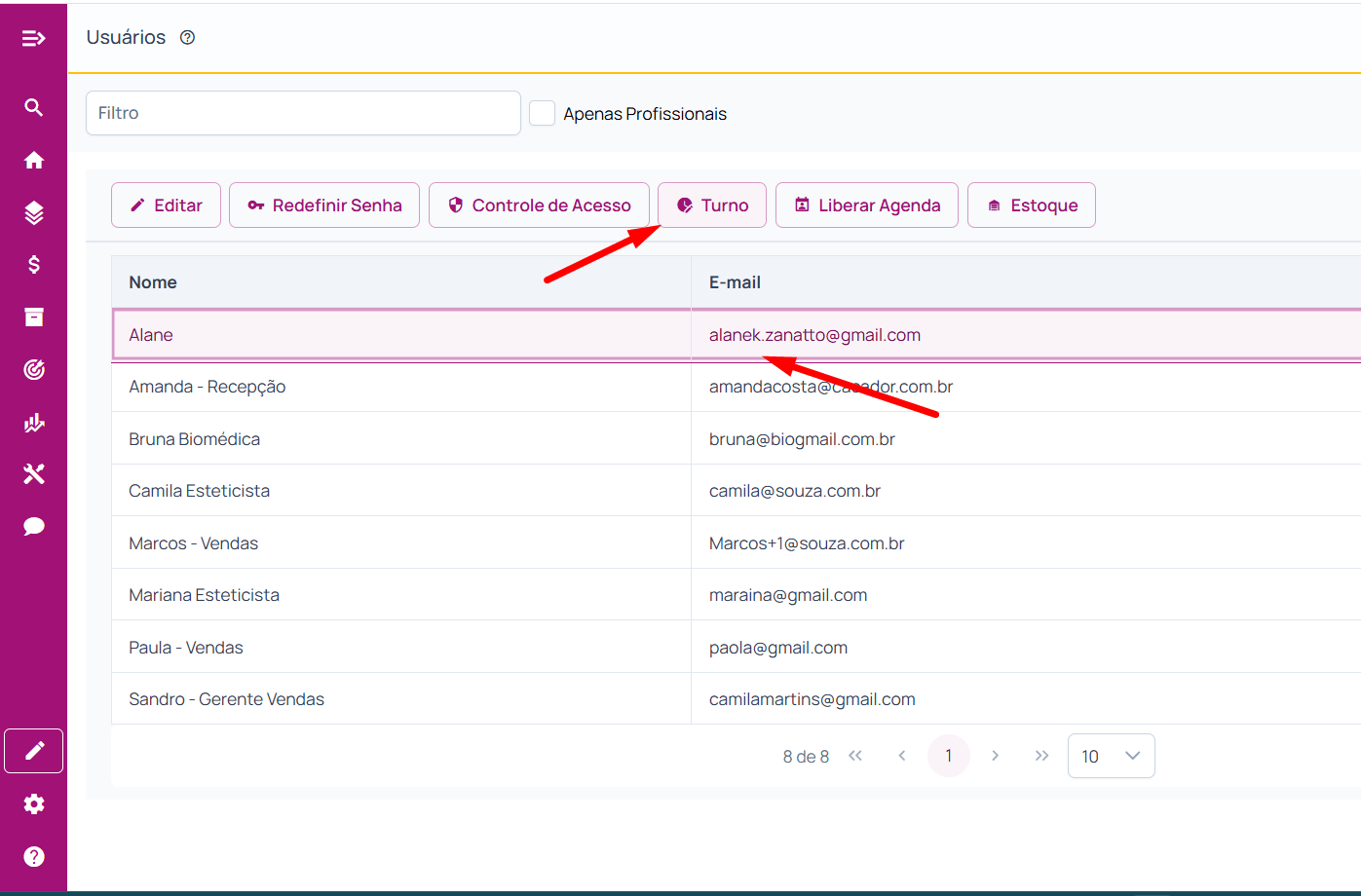1361x896 pixels.
Task: Type in the Filtro input field
Action: pyautogui.click(x=303, y=113)
